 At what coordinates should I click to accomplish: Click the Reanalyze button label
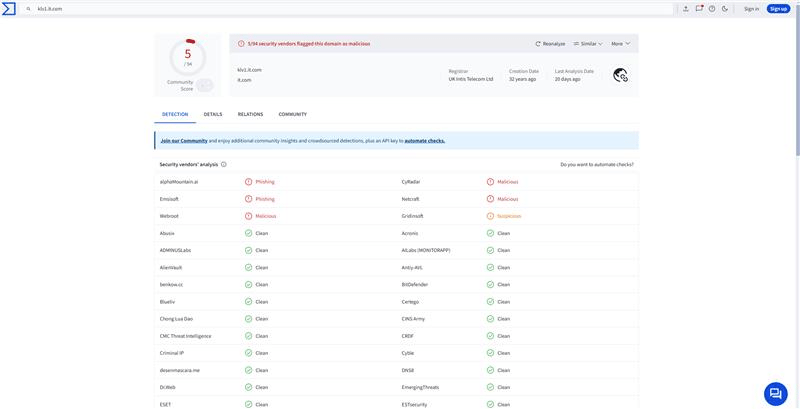click(x=554, y=44)
